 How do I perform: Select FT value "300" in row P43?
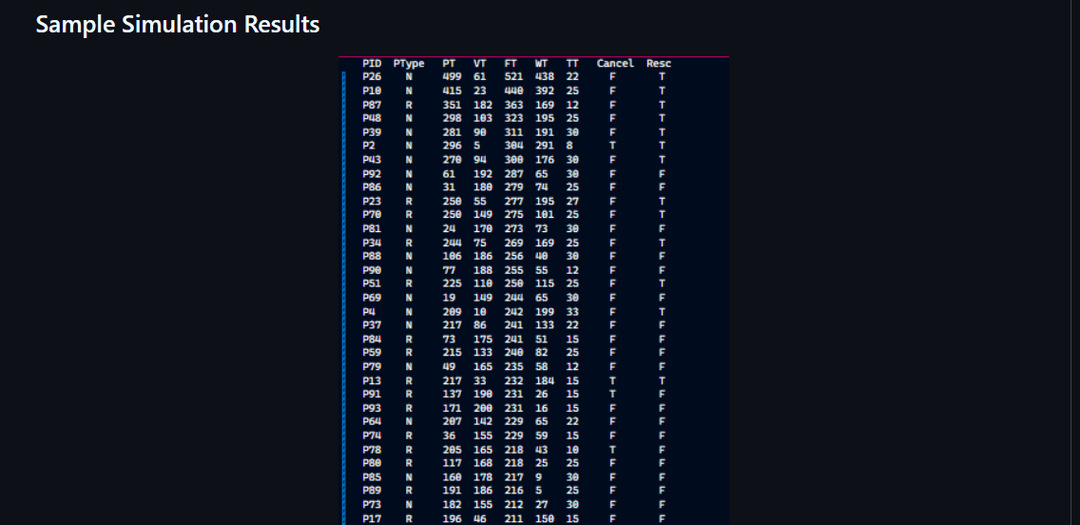coord(514,159)
